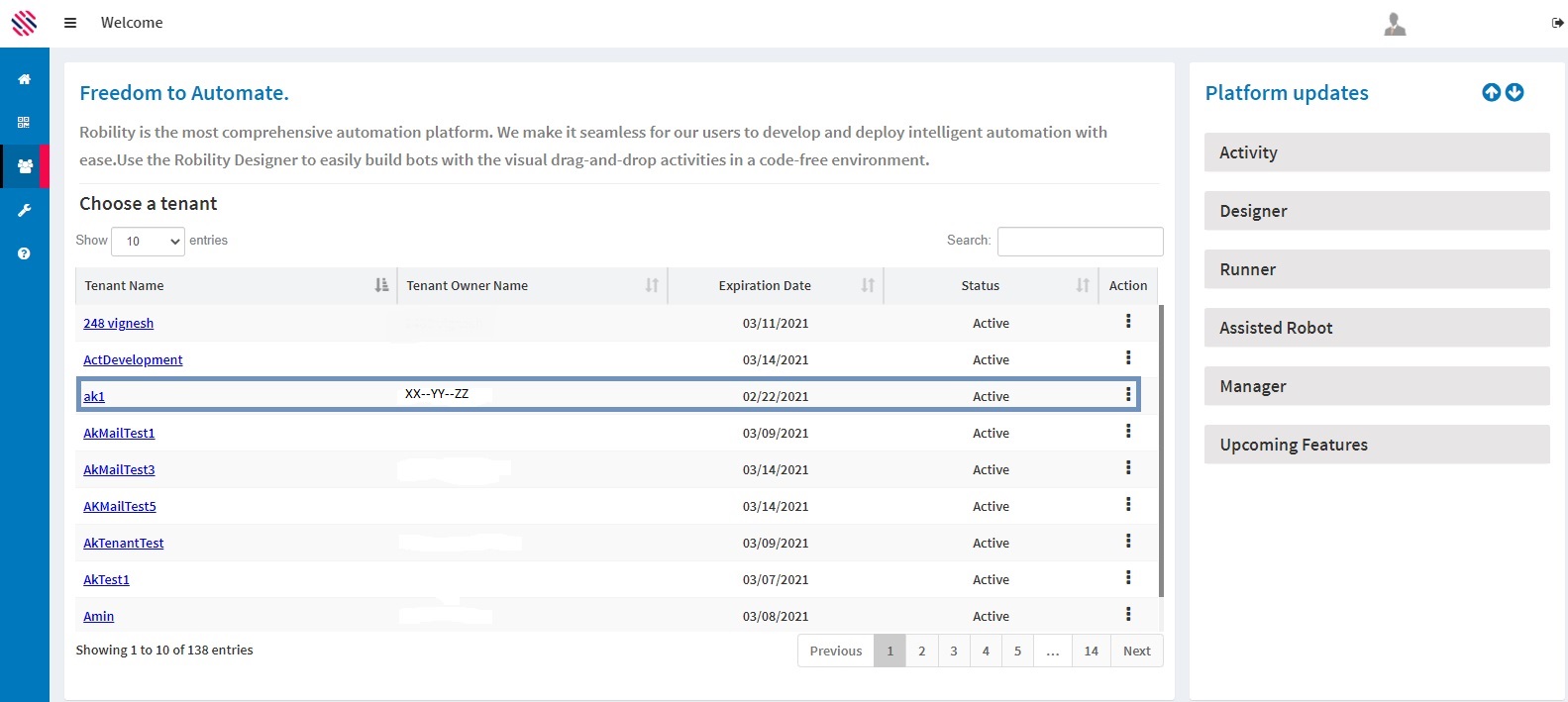Sort by Expiration Date column
1568x702 pixels.
coord(776,285)
